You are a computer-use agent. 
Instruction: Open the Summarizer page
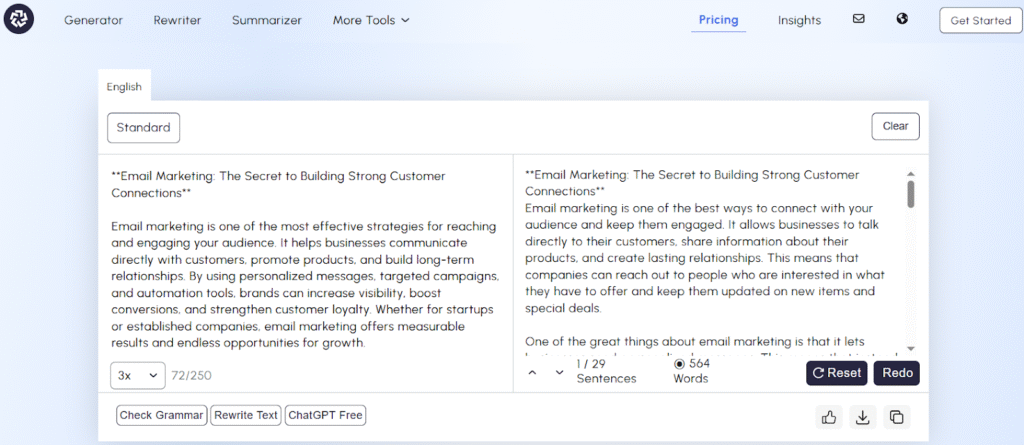coord(266,20)
